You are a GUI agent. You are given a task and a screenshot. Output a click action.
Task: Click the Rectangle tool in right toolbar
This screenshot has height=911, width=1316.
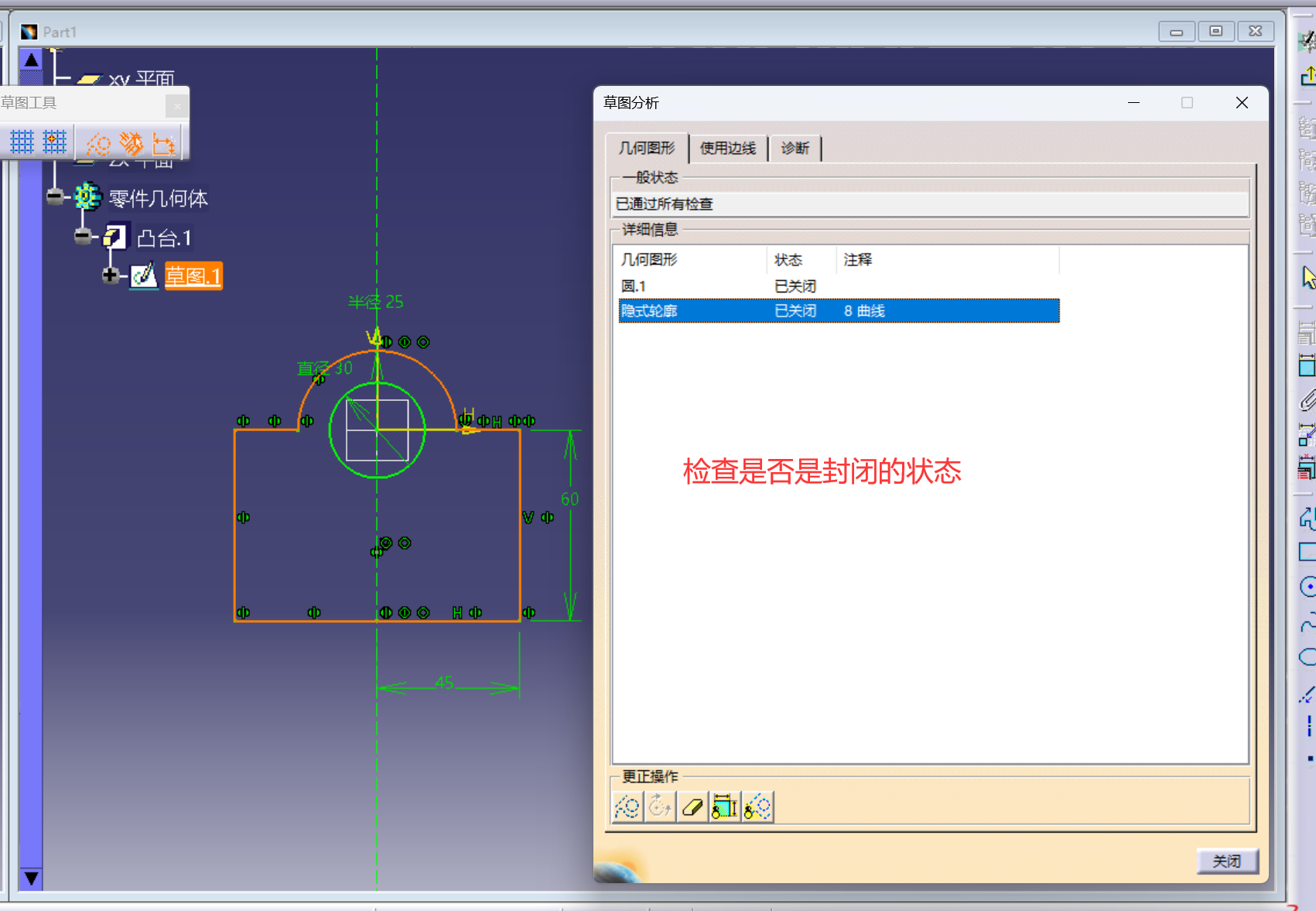tap(1308, 552)
